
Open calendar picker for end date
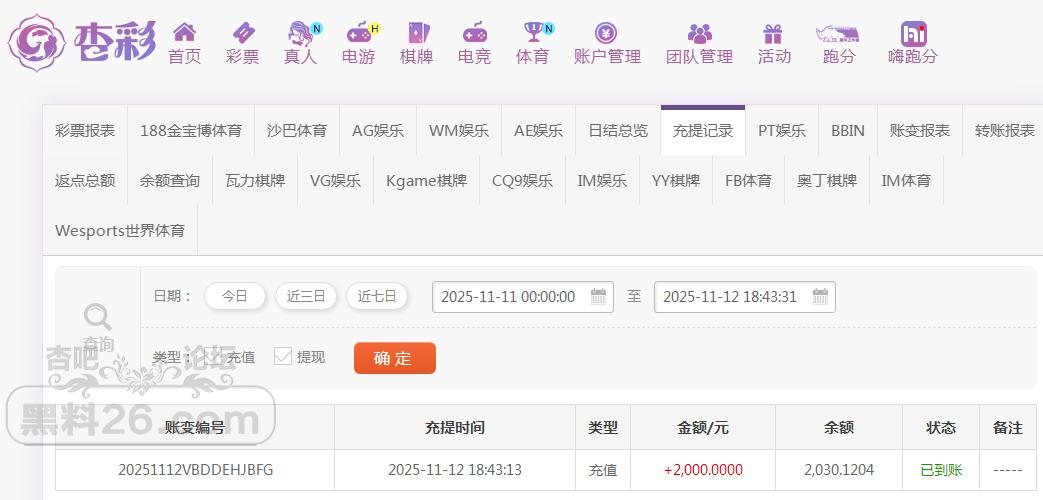tap(820, 296)
